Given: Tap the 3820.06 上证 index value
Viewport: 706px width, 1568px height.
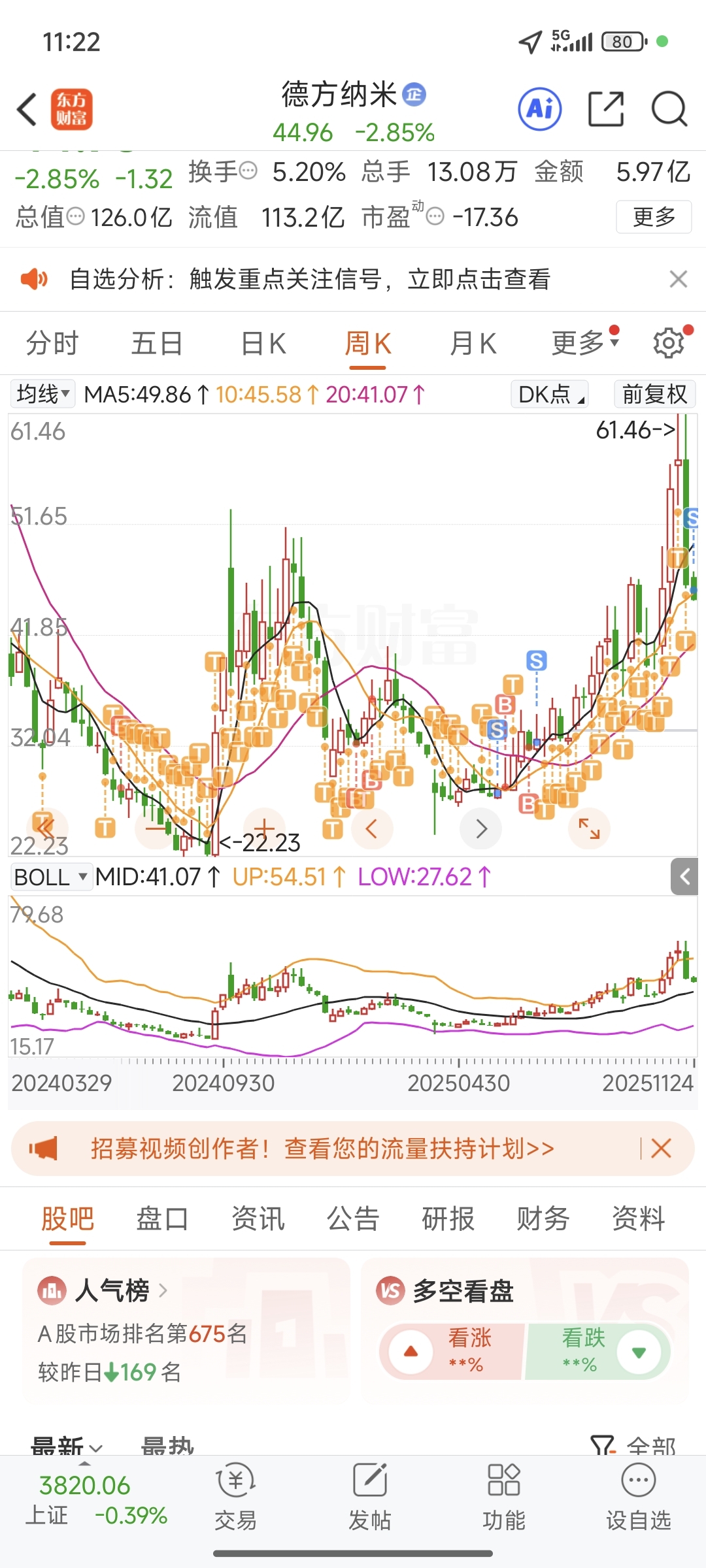Looking at the screenshot, I should [85, 1485].
